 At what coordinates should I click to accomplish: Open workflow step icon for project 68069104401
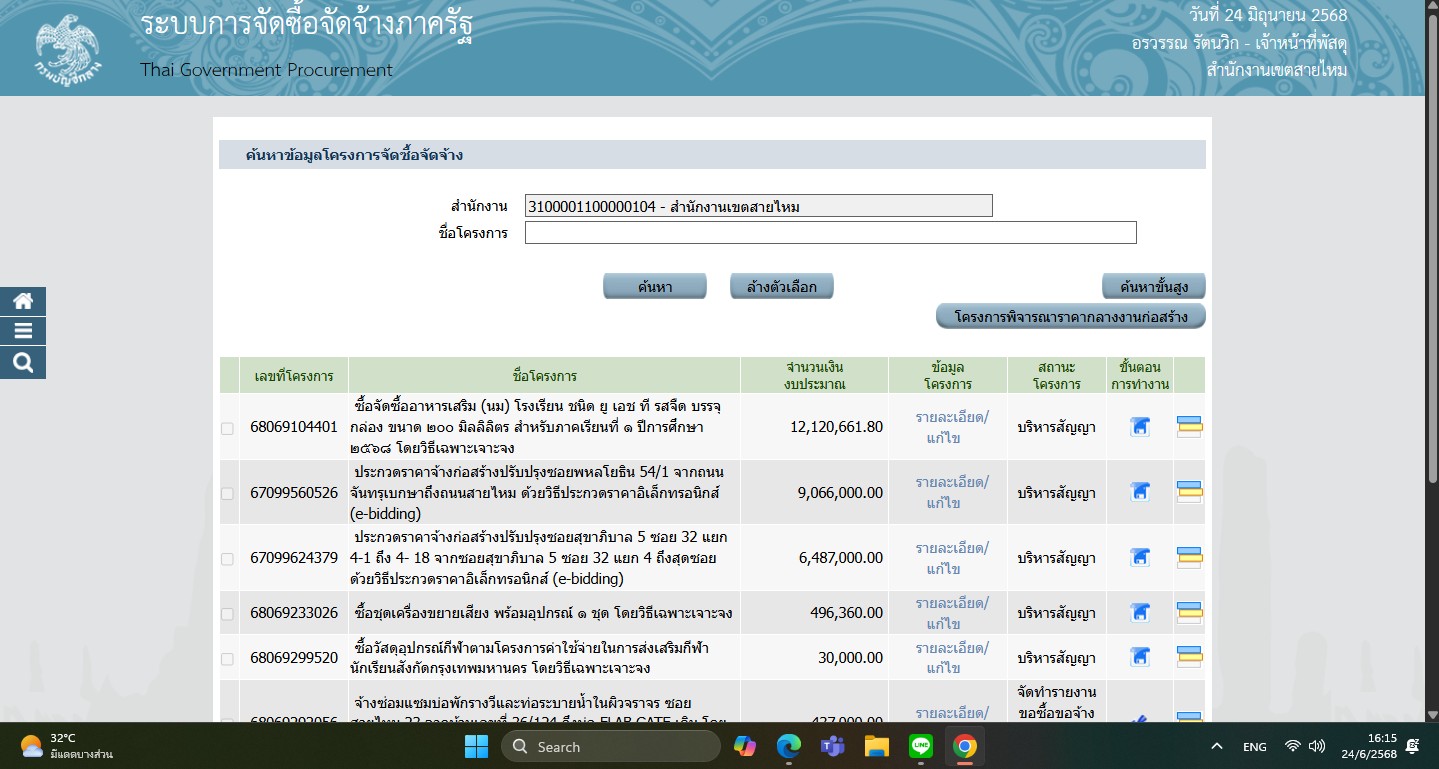point(1139,427)
